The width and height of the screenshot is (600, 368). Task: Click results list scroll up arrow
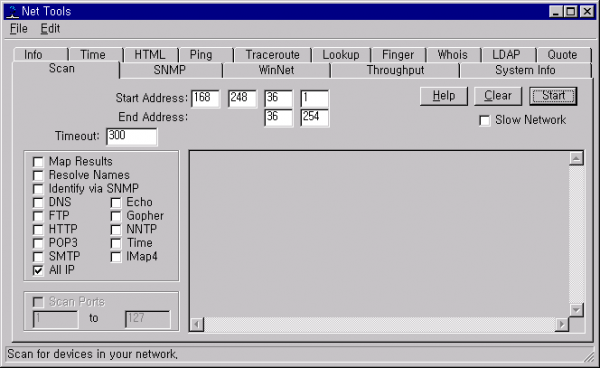576,158
